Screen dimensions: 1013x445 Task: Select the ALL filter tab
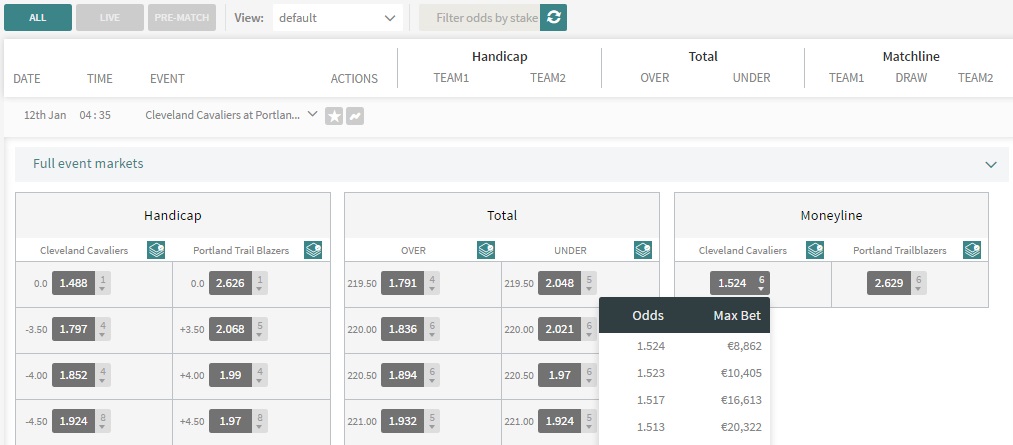click(x=38, y=18)
